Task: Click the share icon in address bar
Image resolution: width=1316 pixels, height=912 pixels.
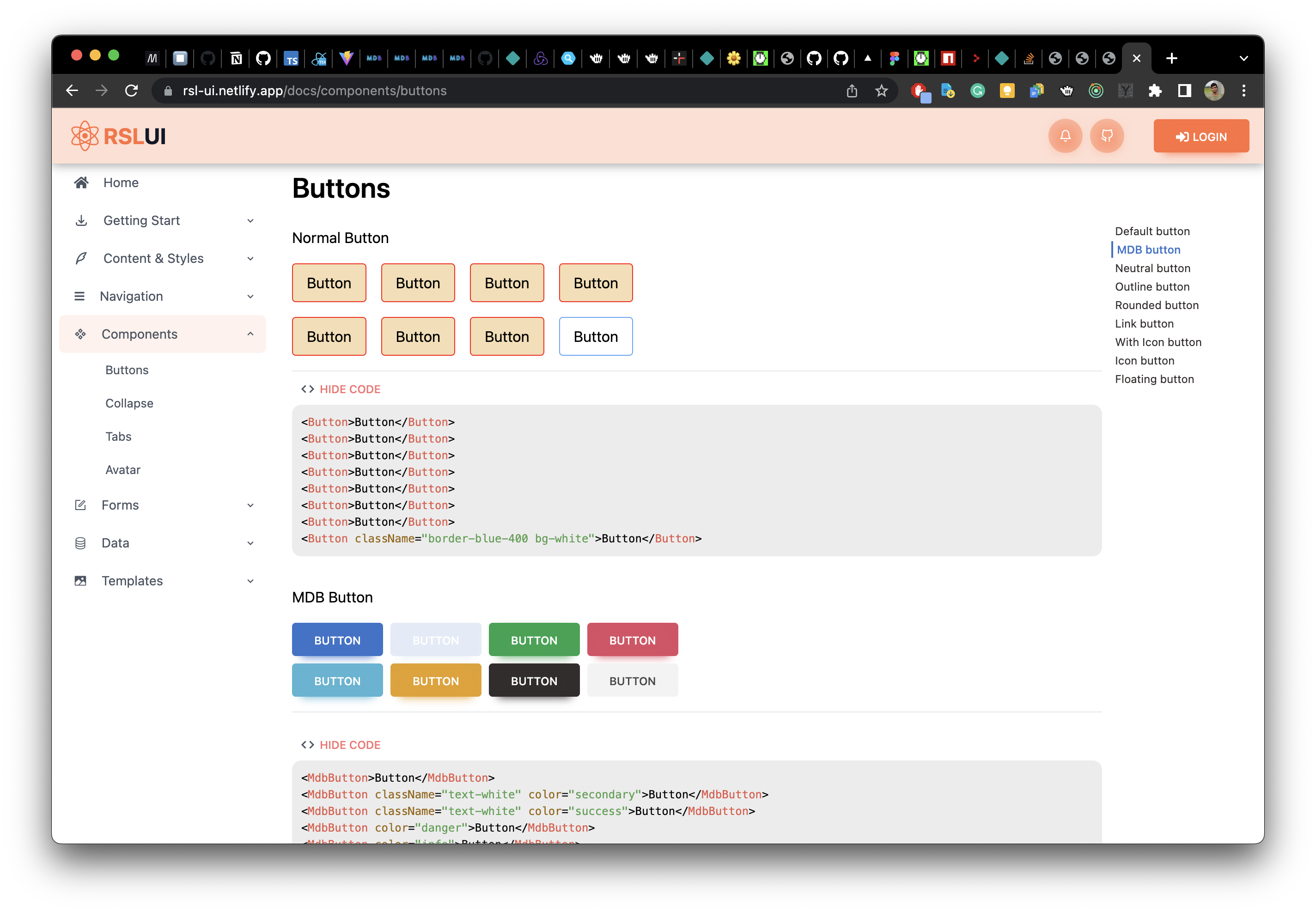Action: 852,91
